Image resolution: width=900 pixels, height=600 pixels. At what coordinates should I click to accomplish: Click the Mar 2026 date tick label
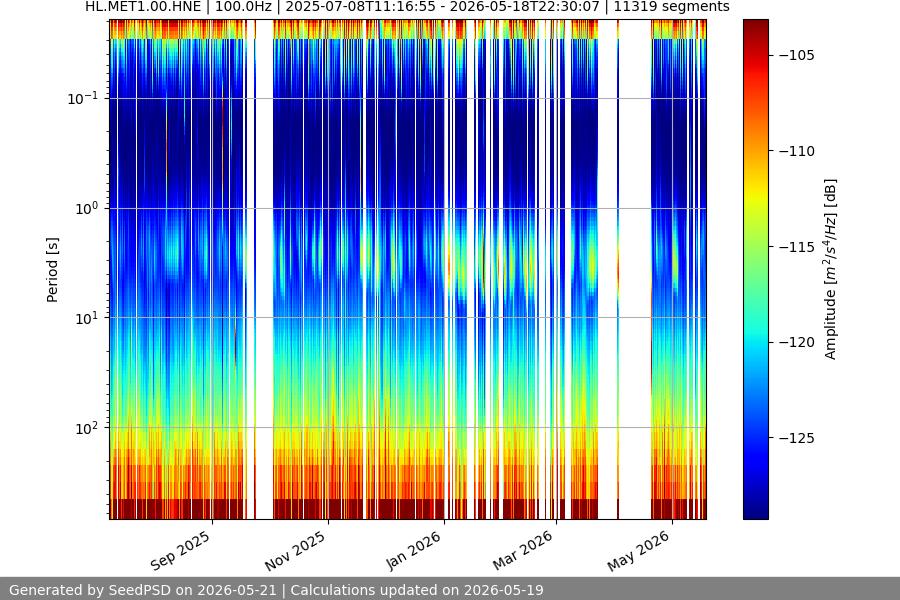tap(523, 551)
